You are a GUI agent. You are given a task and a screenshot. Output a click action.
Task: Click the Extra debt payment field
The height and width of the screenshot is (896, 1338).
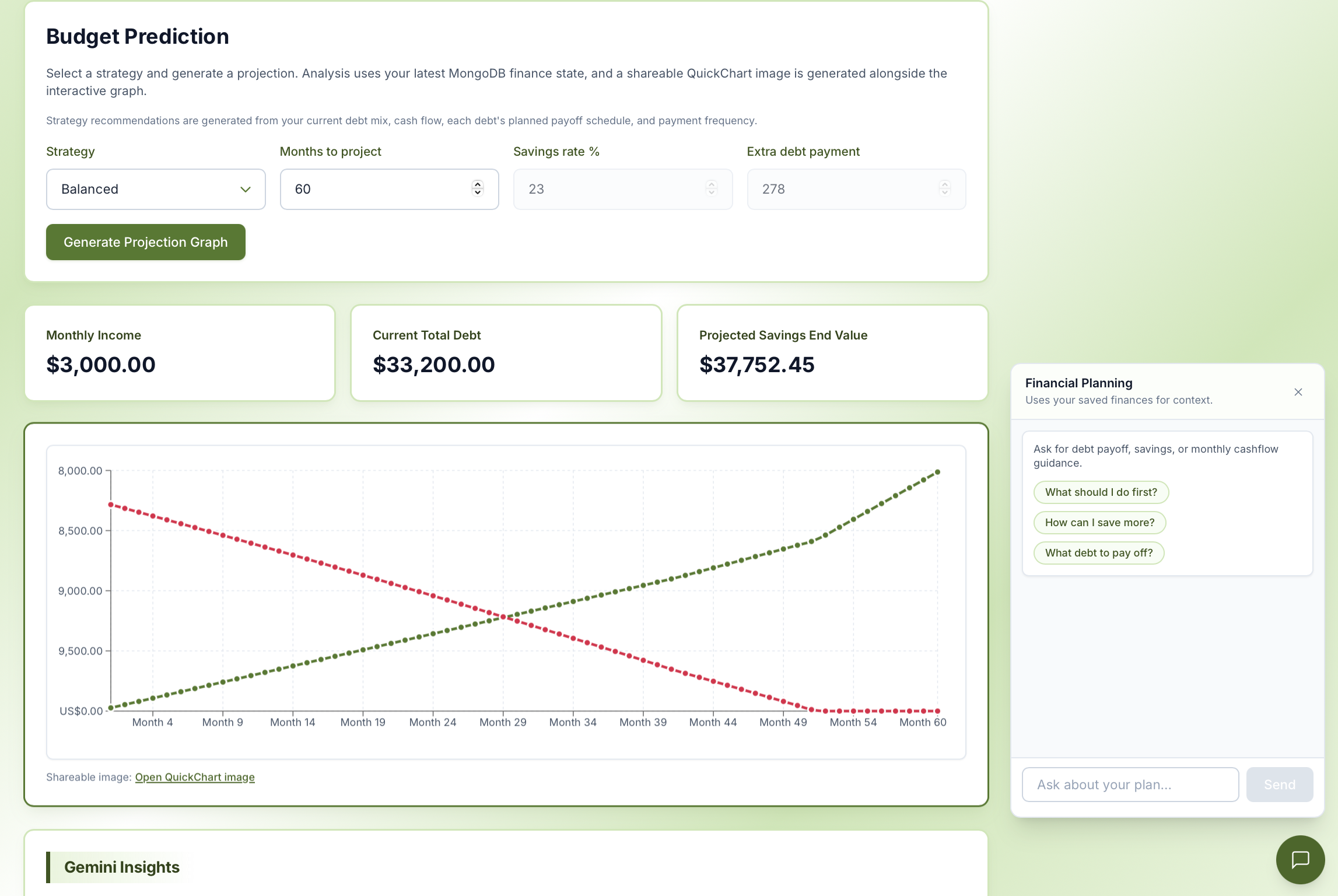point(855,189)
